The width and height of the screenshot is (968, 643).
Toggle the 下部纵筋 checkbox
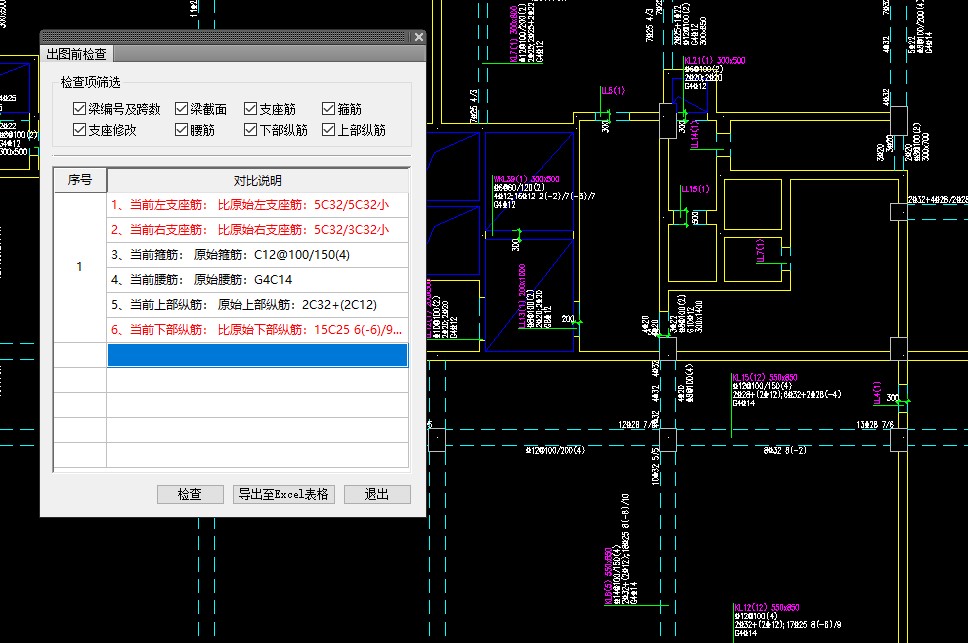point(251,130)
